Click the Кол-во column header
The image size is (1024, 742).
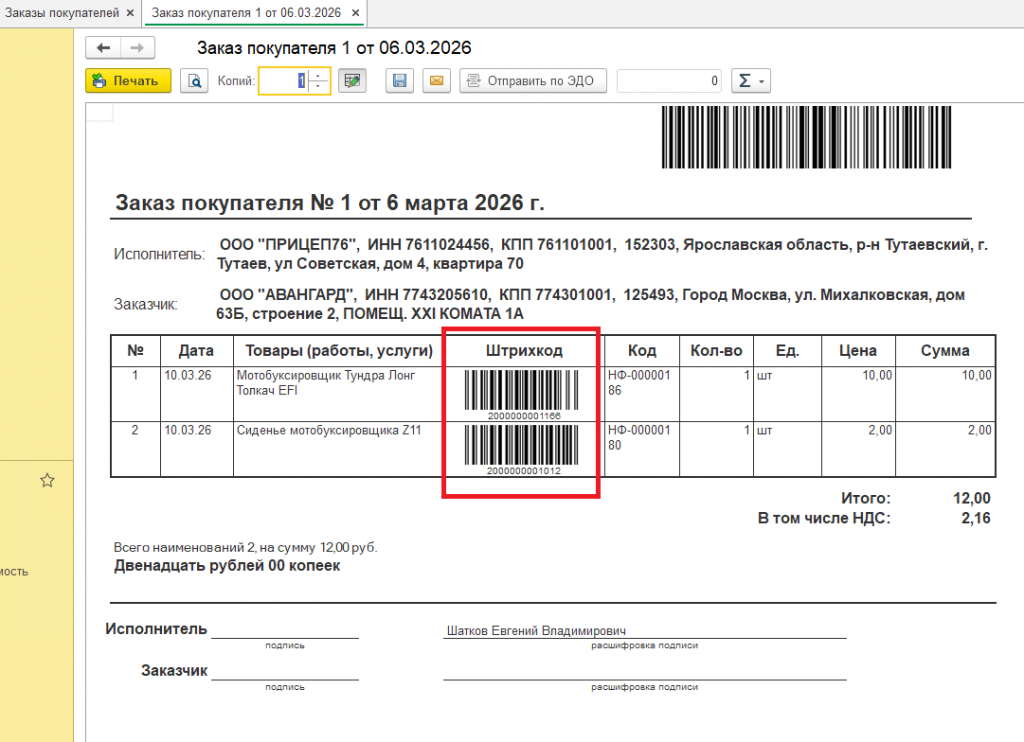pos(716,351)
